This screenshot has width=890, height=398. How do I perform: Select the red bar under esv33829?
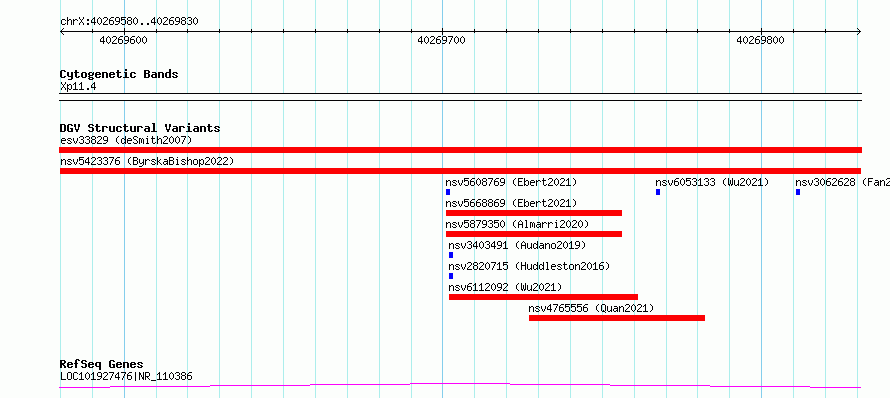(460, 150)
